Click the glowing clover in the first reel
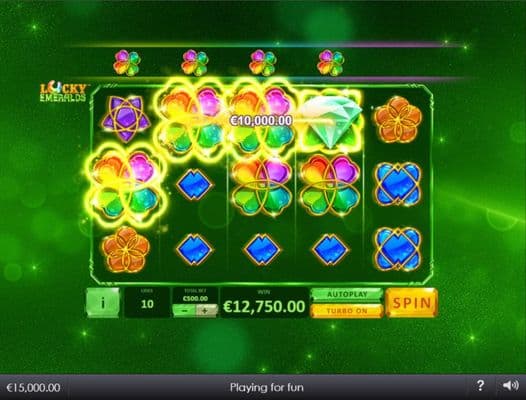526x400 pixels. click(126, 185)
